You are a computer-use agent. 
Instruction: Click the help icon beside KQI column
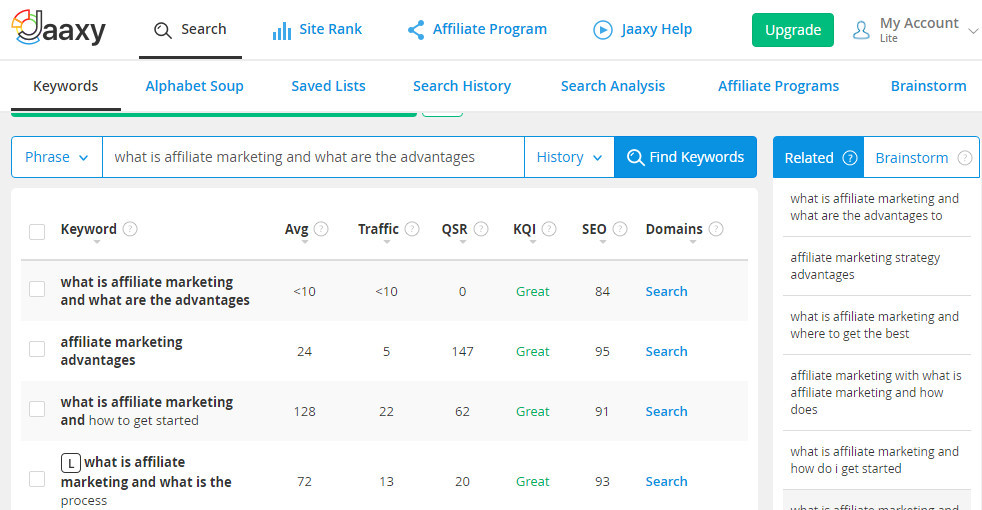pyautogui.click(x=549, y=229)
